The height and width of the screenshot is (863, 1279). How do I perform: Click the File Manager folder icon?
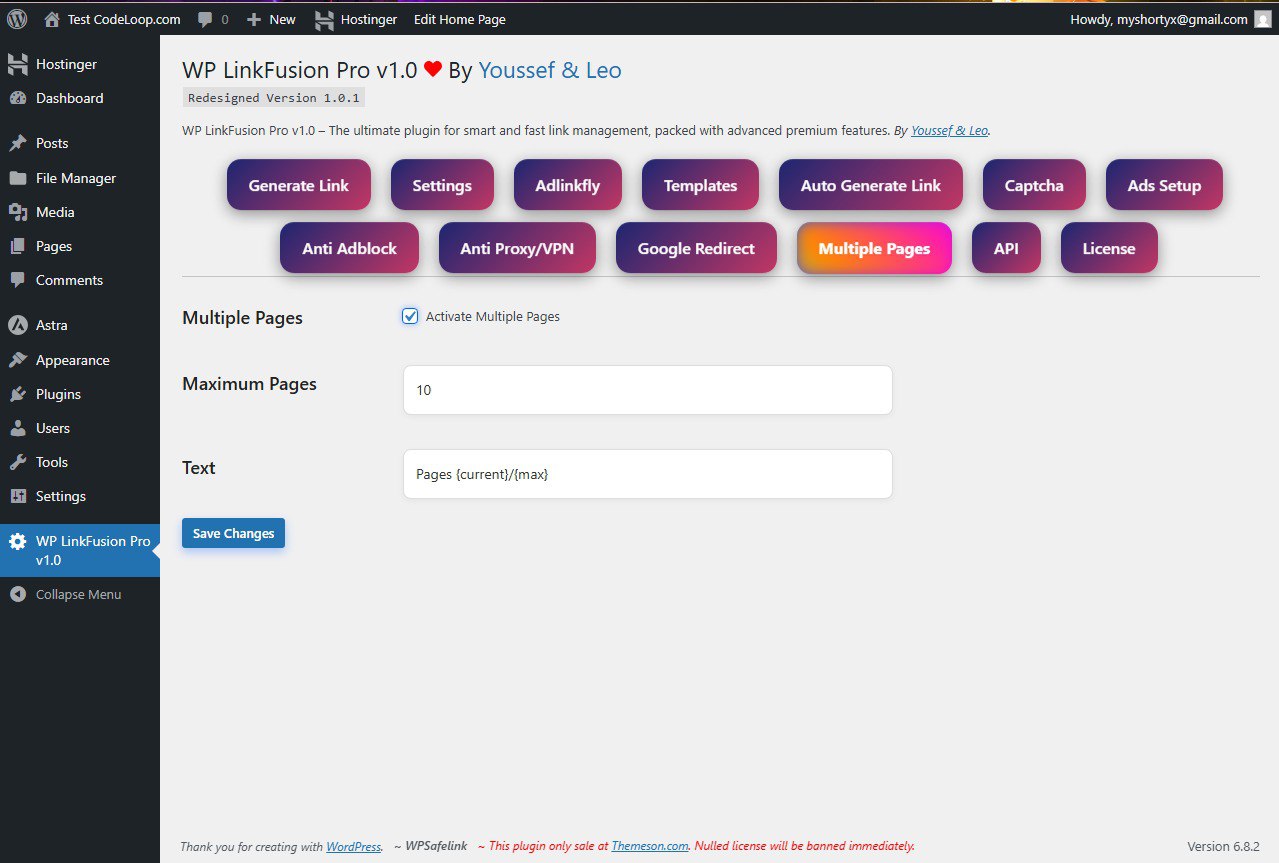[x=18, y=178]
